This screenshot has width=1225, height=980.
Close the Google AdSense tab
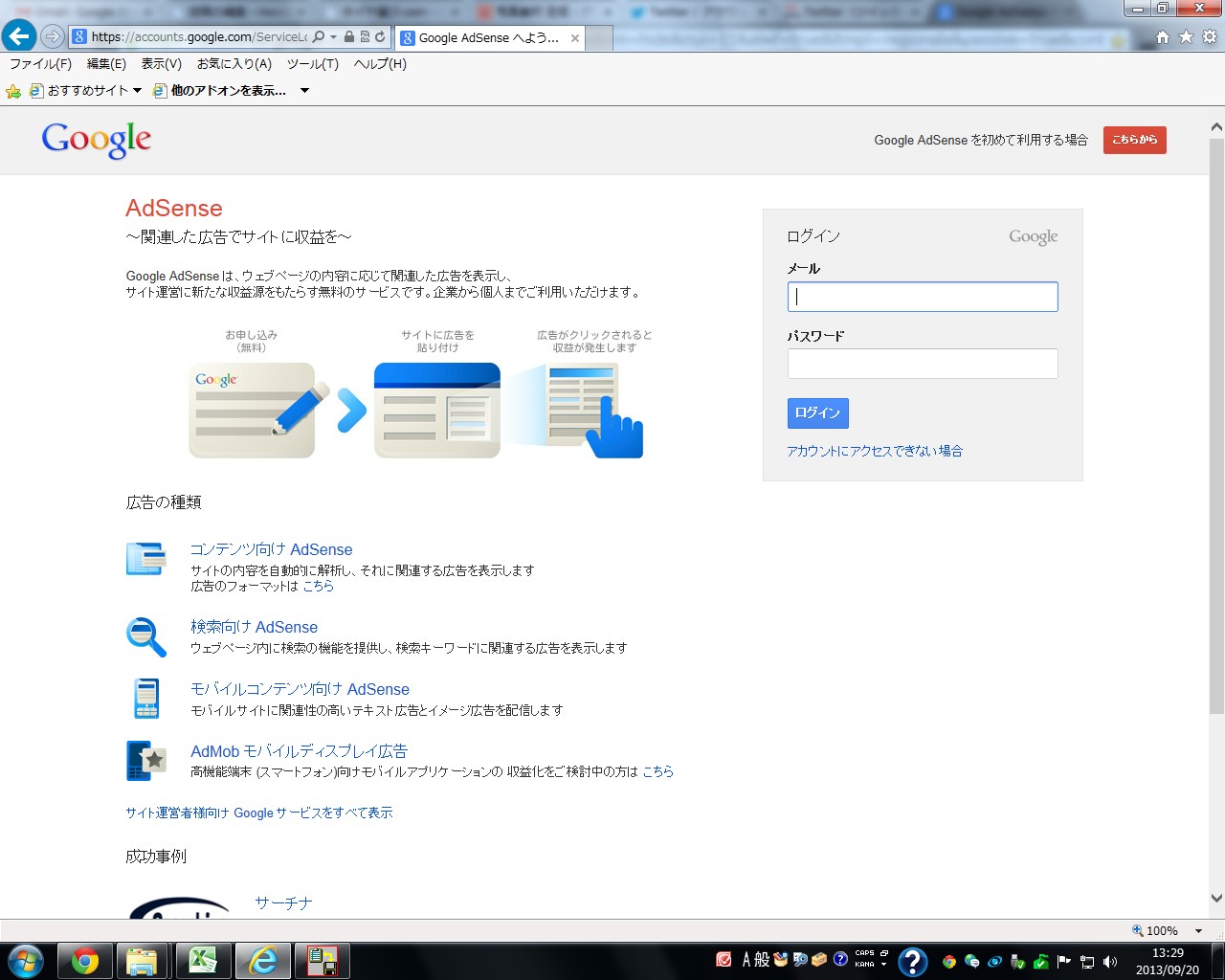575,38
